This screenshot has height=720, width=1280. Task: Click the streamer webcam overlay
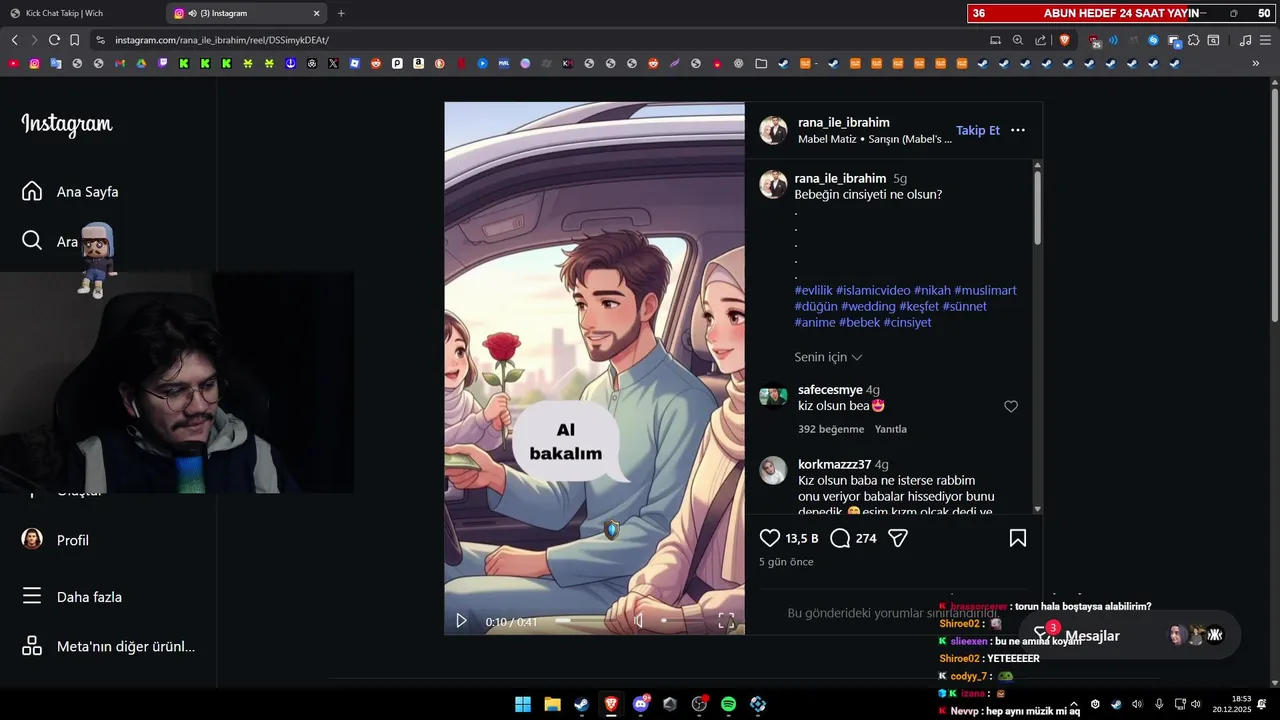point(176,383)
